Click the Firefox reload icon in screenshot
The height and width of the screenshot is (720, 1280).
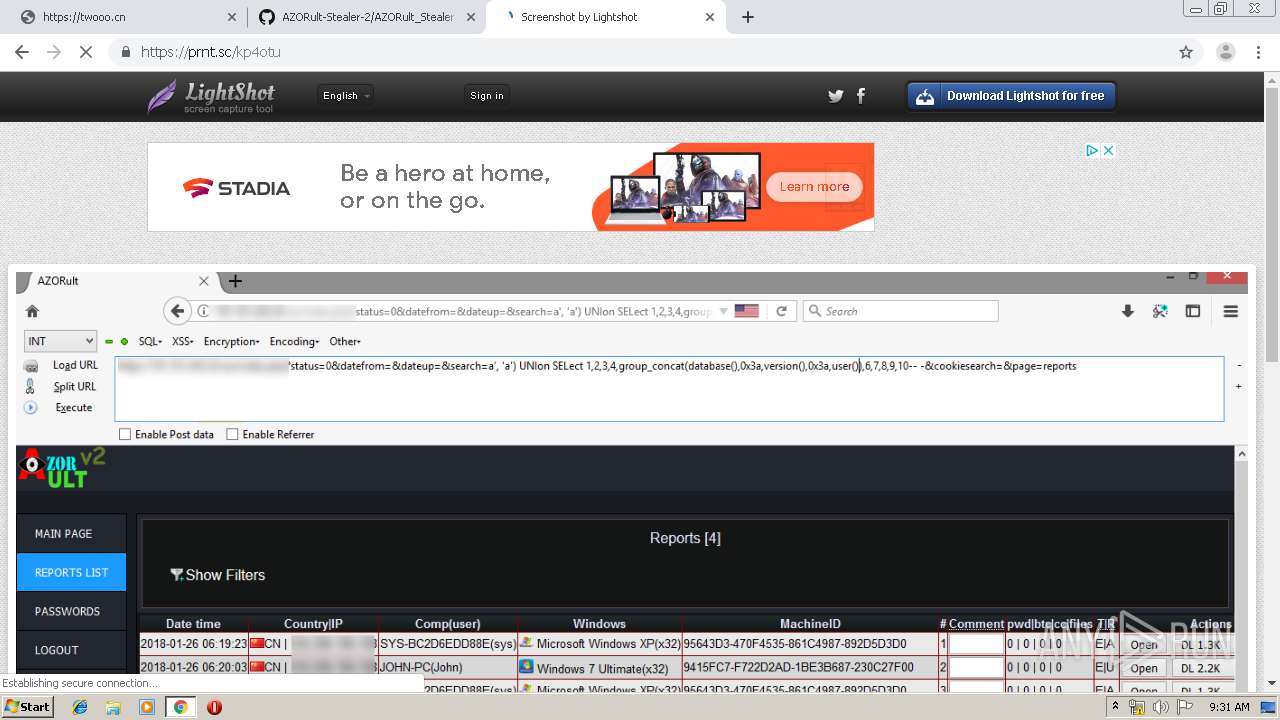(781, 311)
